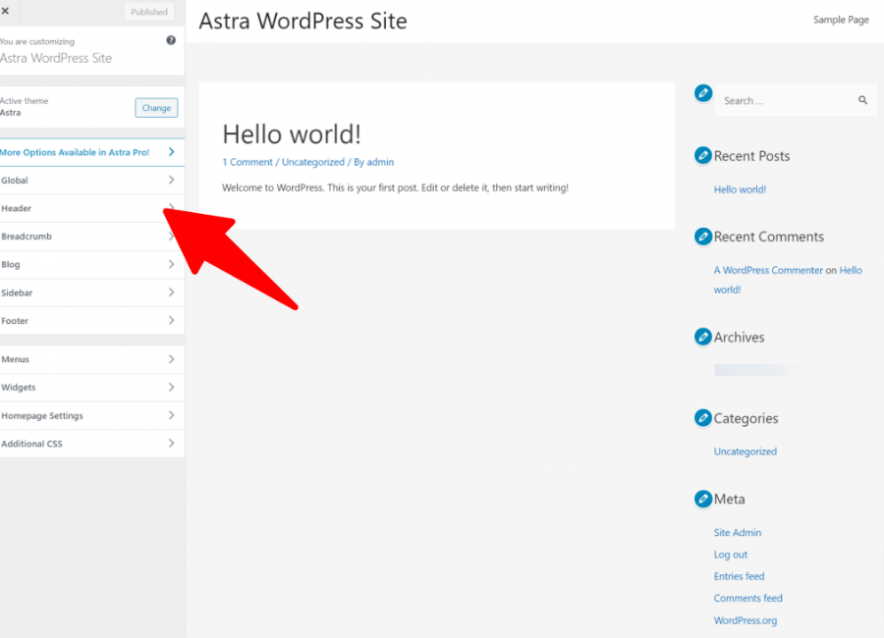Click the magnifier search icon

point(863,100)
